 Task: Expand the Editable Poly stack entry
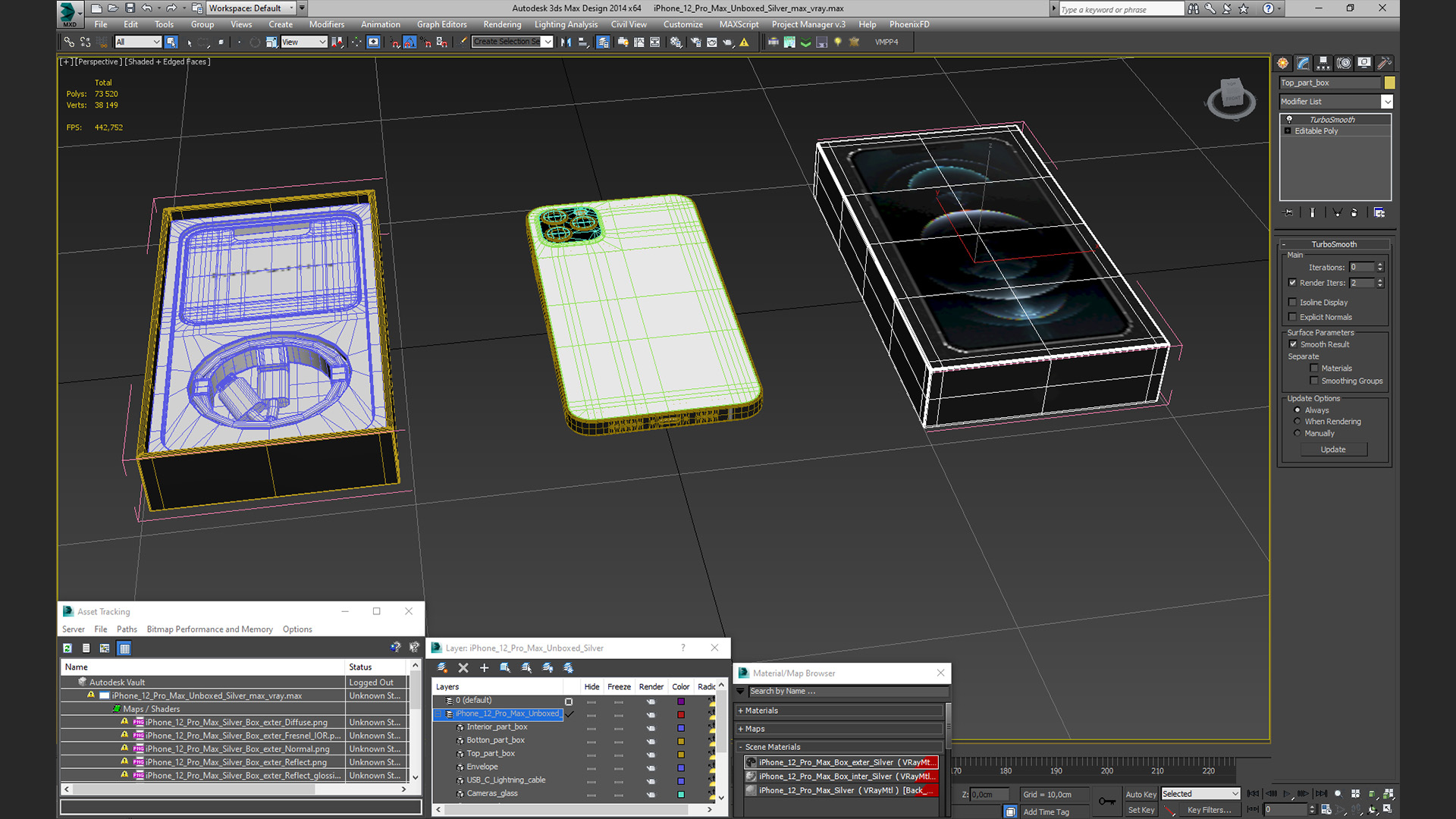1288,131
